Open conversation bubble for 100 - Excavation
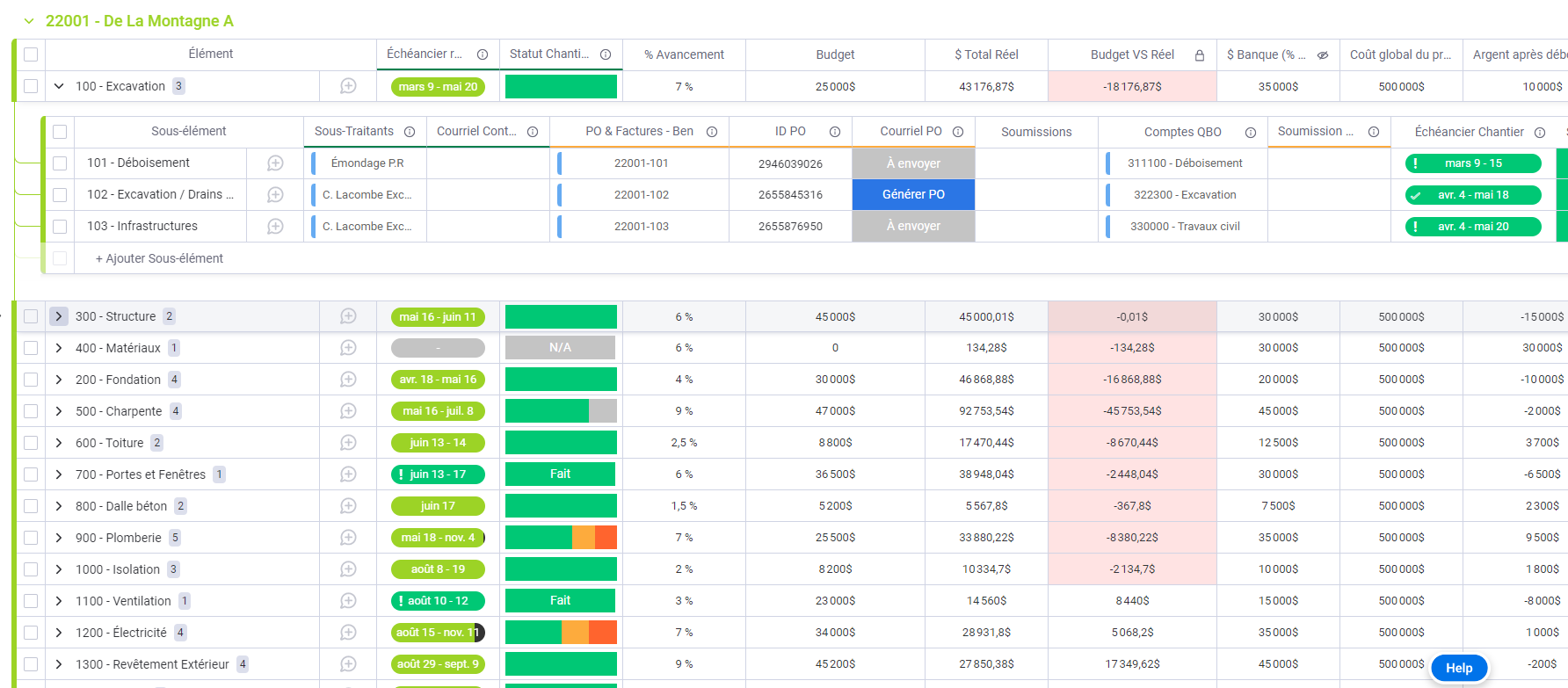 (x=348, y=86)
